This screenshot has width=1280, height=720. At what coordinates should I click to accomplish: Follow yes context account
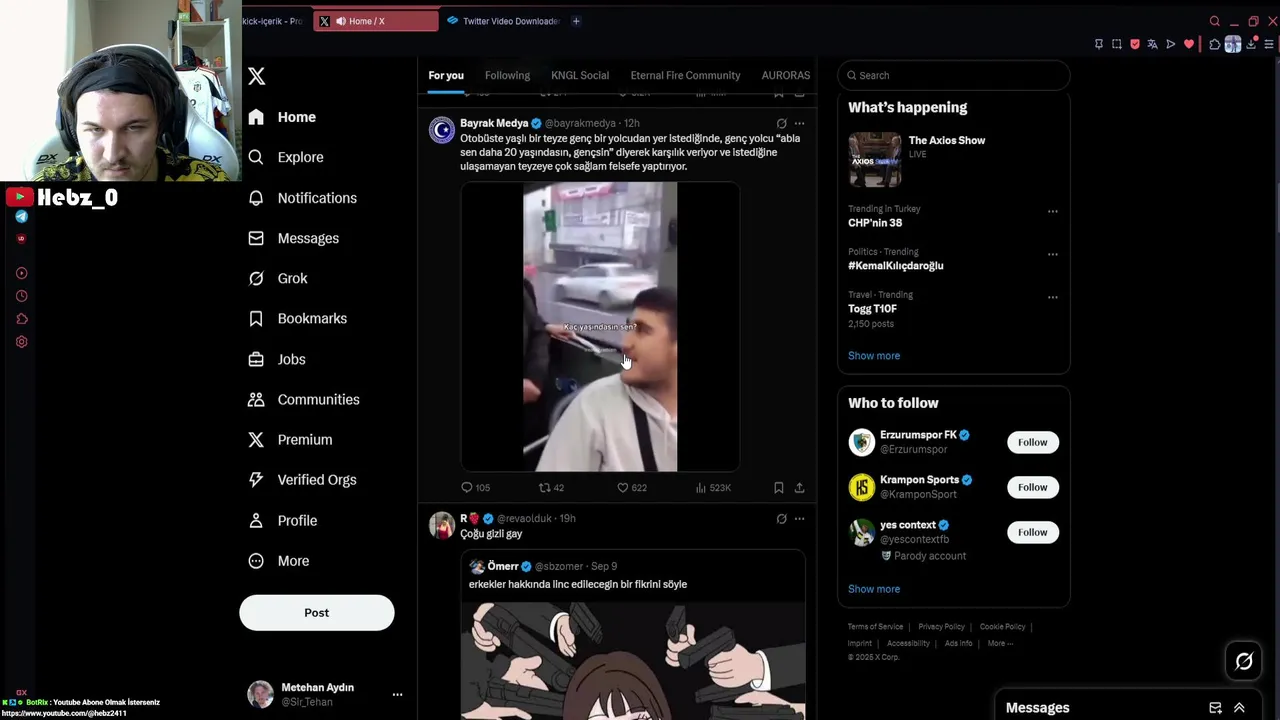(1032, 532)
